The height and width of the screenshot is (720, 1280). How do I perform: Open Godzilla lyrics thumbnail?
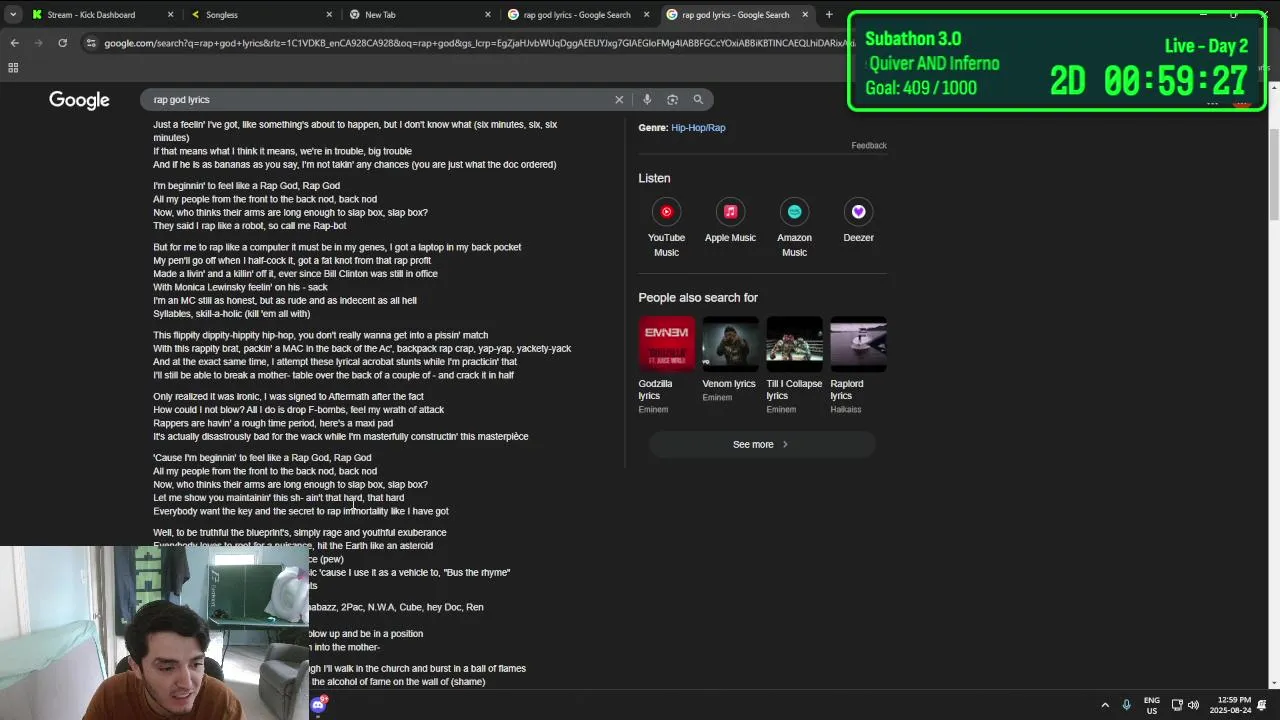coord(666,344)
